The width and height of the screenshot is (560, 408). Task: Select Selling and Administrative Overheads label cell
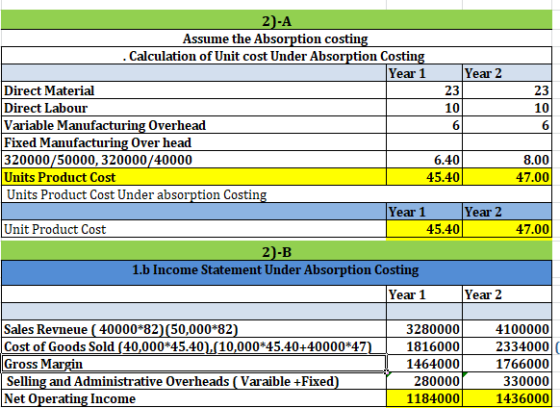click(194, 381)
